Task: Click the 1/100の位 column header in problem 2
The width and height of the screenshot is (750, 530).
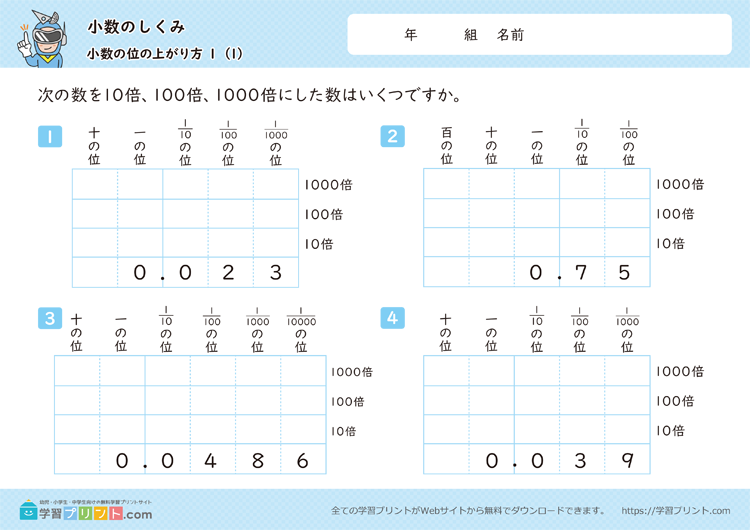Action: 629,143
